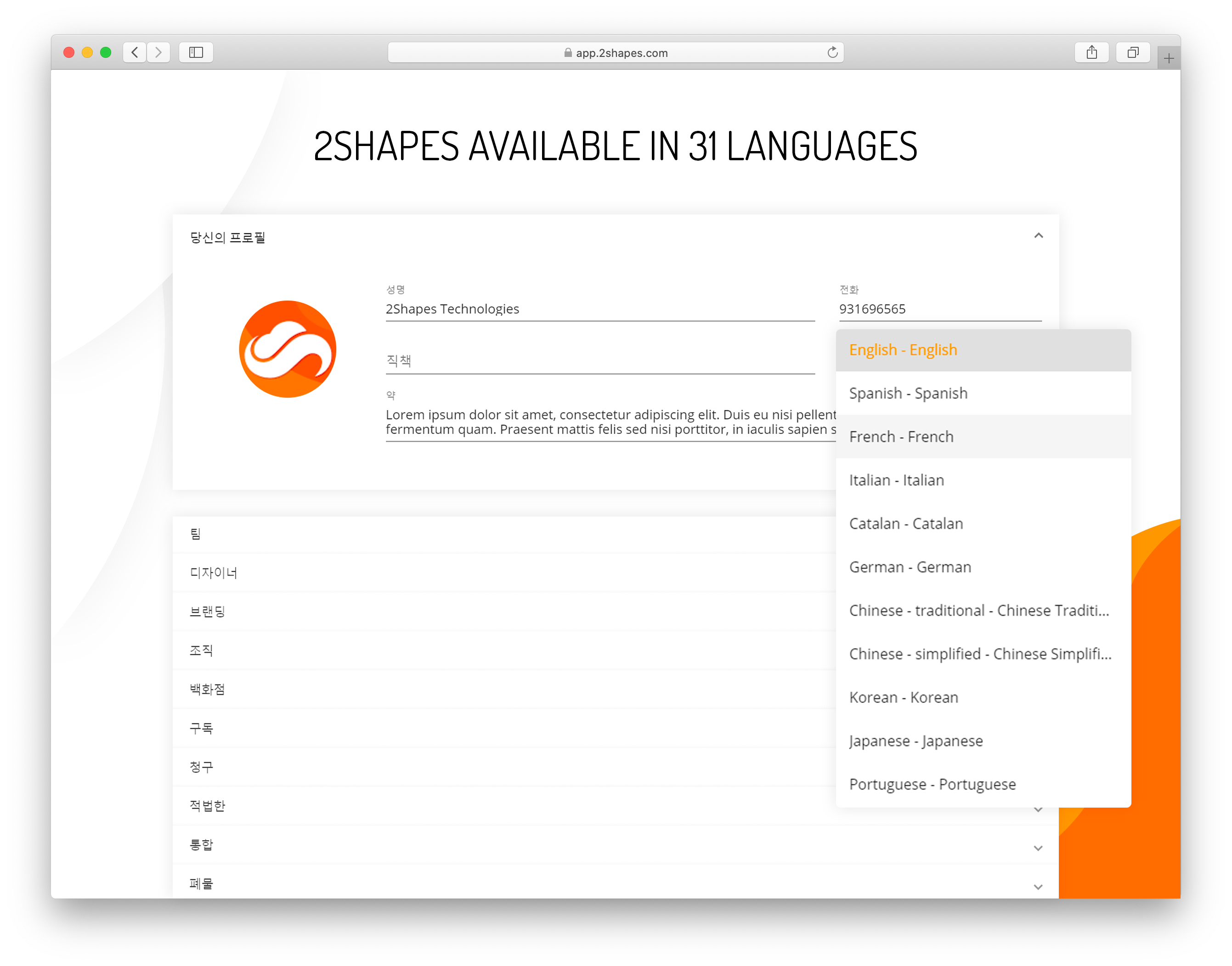The image size is (1232, 966).
Task: Go forward with Safari's forward arrow
Action: [158, 53]
